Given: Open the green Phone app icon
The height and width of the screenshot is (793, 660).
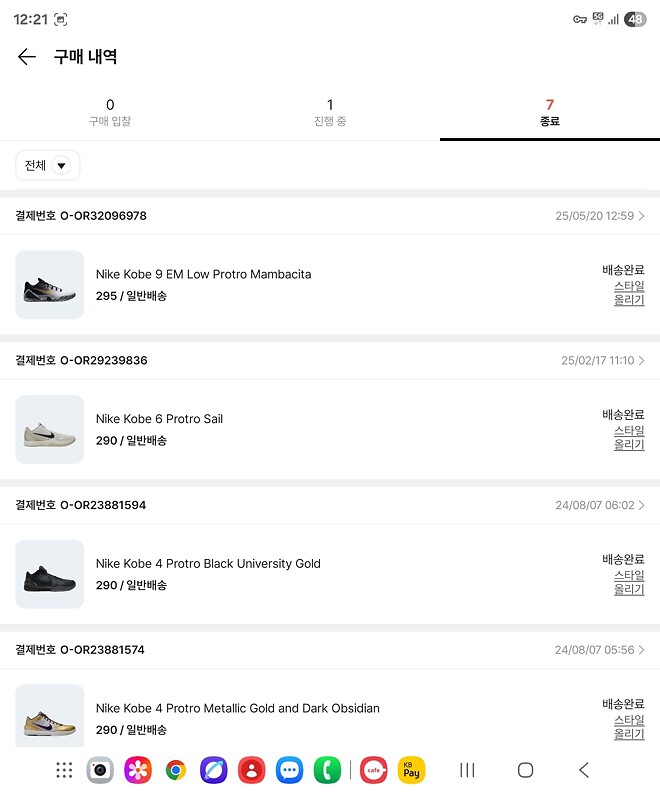Looking at the screenshot, I should pyautogui.click(x=327, y=770).
